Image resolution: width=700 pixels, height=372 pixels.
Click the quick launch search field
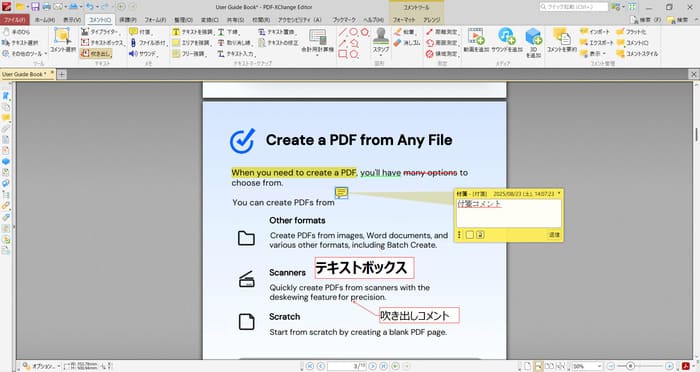574,7
